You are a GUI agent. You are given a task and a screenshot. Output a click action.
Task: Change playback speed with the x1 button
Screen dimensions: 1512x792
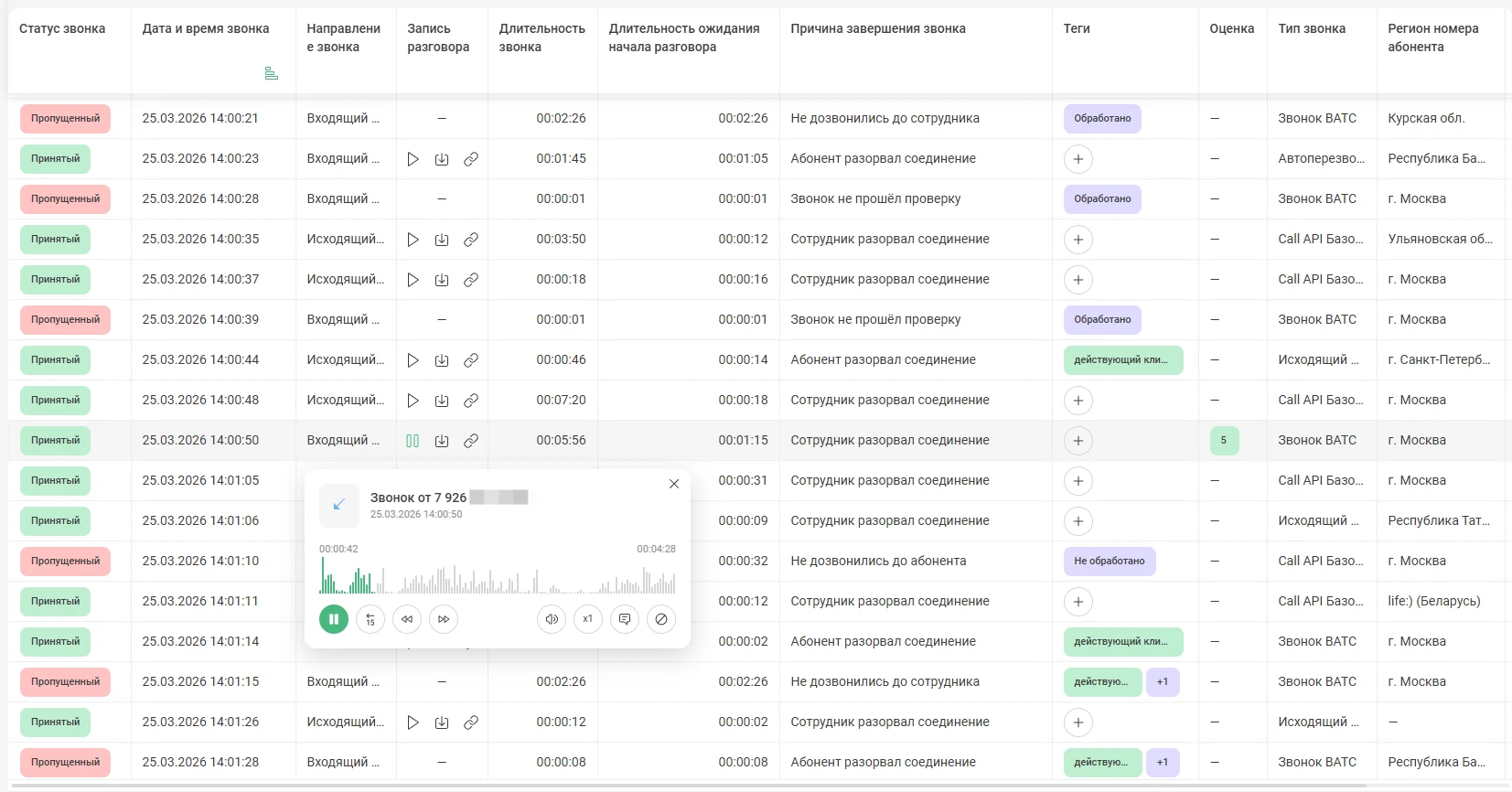click(x=588, y=619)
